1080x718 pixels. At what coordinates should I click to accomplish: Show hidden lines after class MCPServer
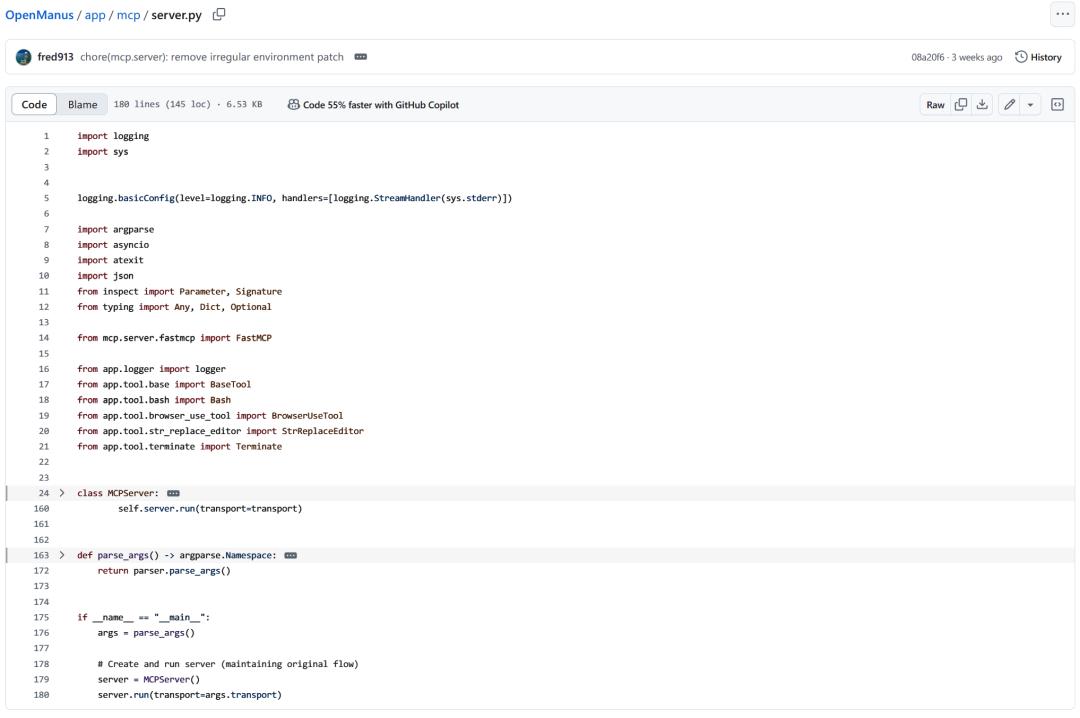pos(174,493)
